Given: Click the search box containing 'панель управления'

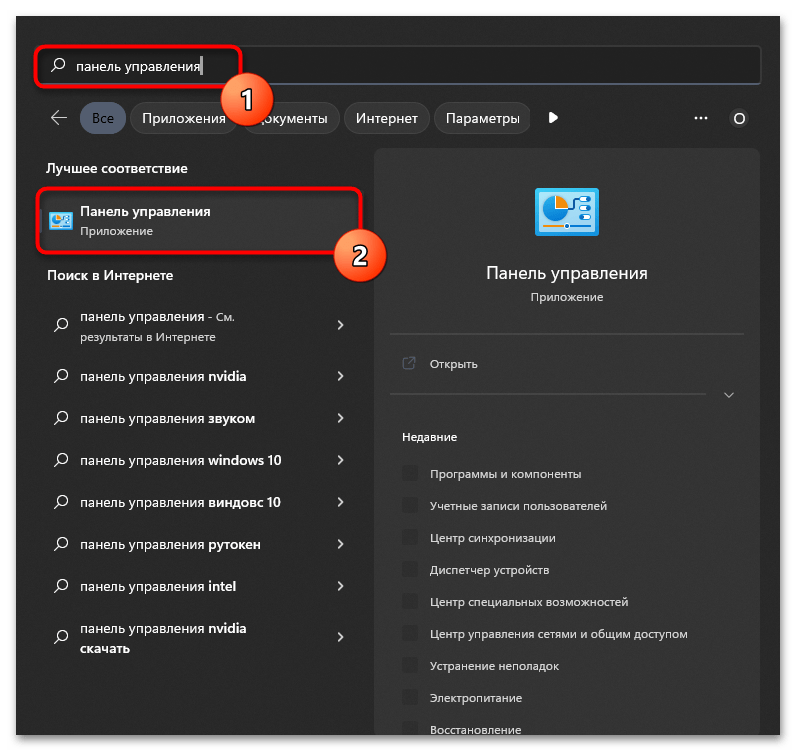Looking at the screenshot, I should (399, 66).
